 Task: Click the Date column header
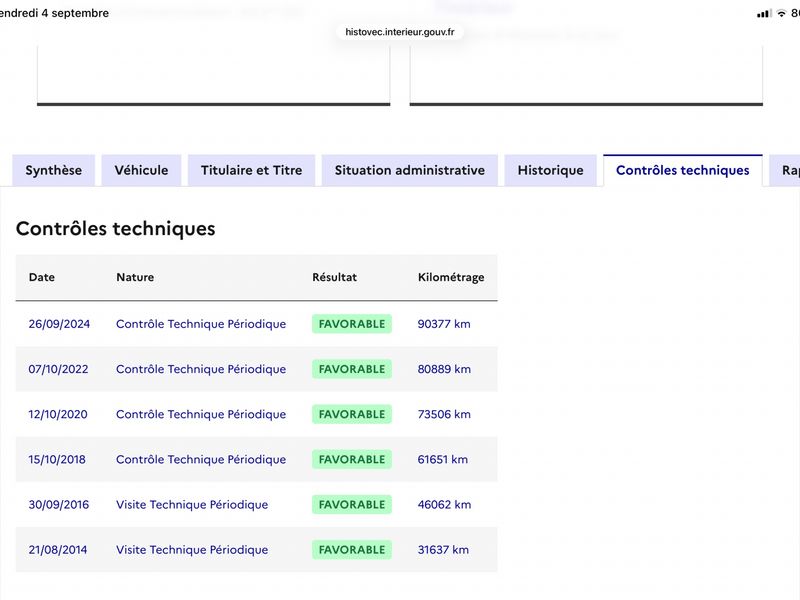point(42,277)
